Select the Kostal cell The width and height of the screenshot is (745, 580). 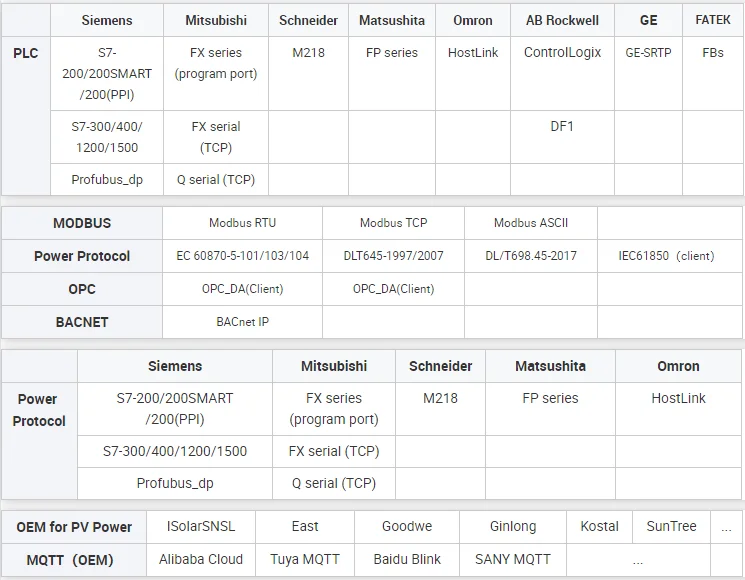click(x=600, y=527)
